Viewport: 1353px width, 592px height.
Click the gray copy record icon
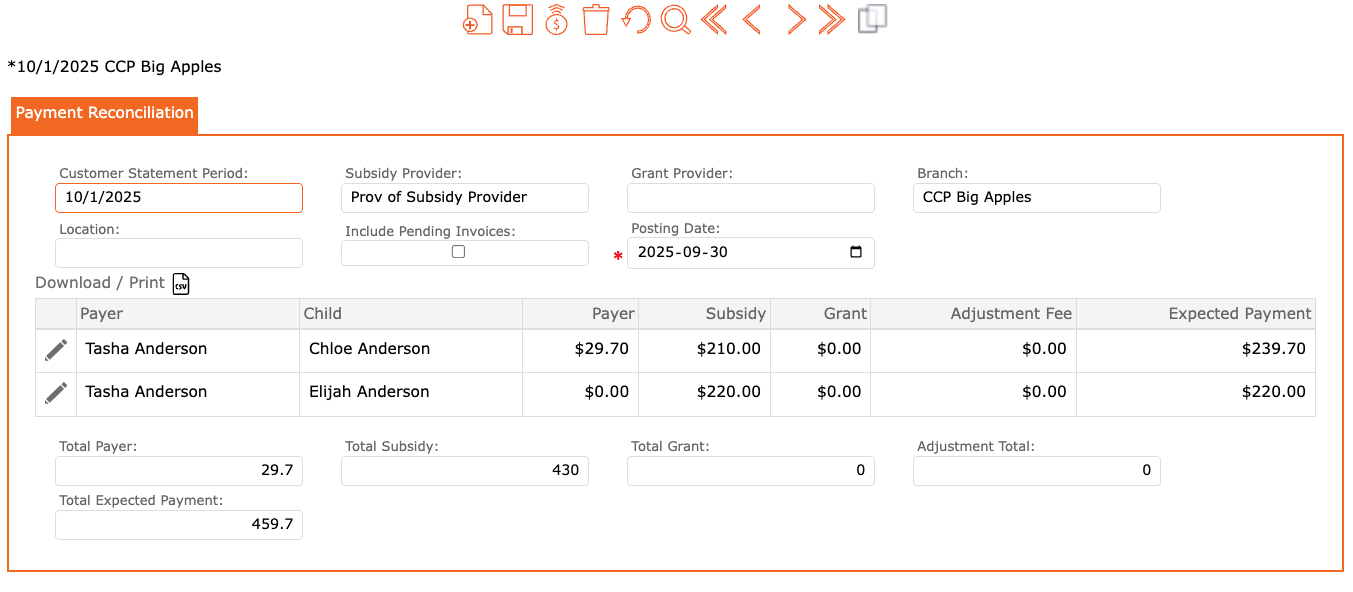pos(872,19)
